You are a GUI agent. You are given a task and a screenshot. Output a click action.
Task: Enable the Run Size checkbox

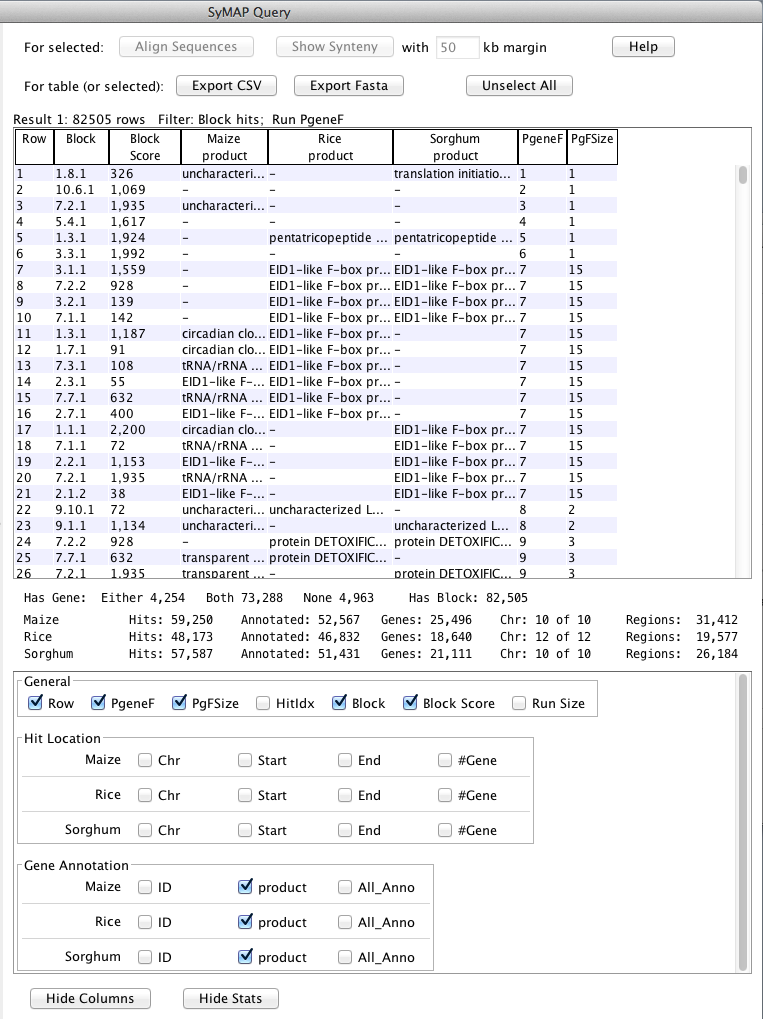(x=519, y=703)
